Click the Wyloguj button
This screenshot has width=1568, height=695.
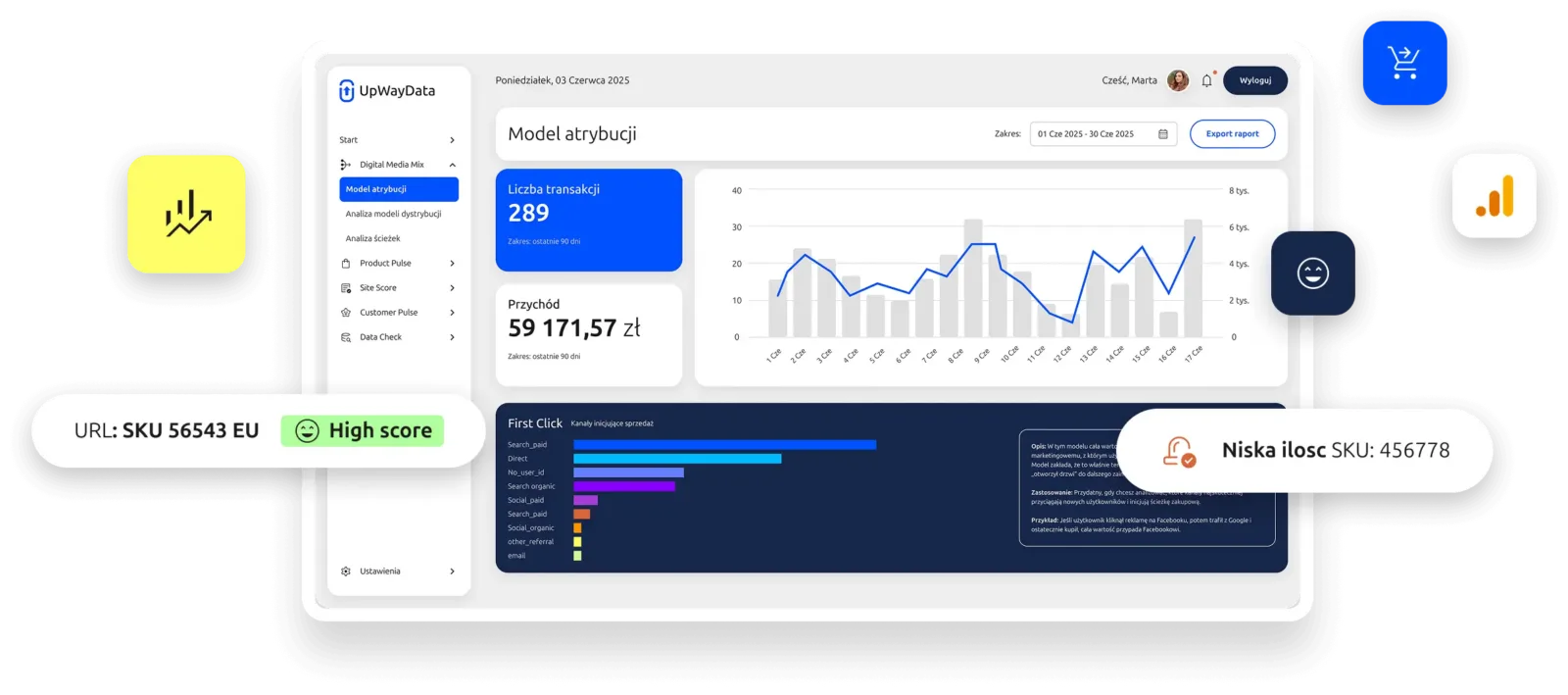point(1254,80)
